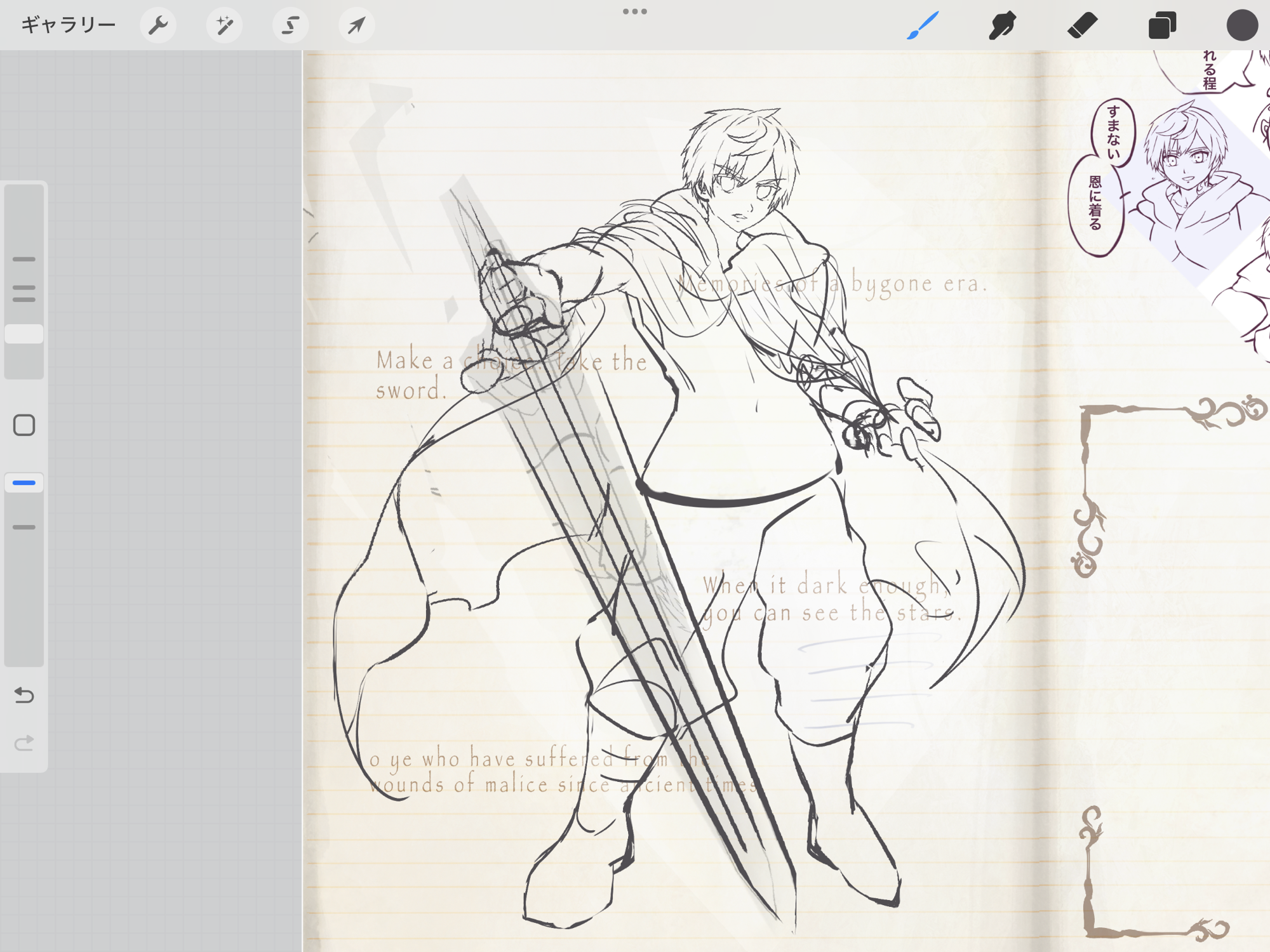Tap the double-line notch on size slider
This screenshot has width=1270, height=952.
click(24, 293)
